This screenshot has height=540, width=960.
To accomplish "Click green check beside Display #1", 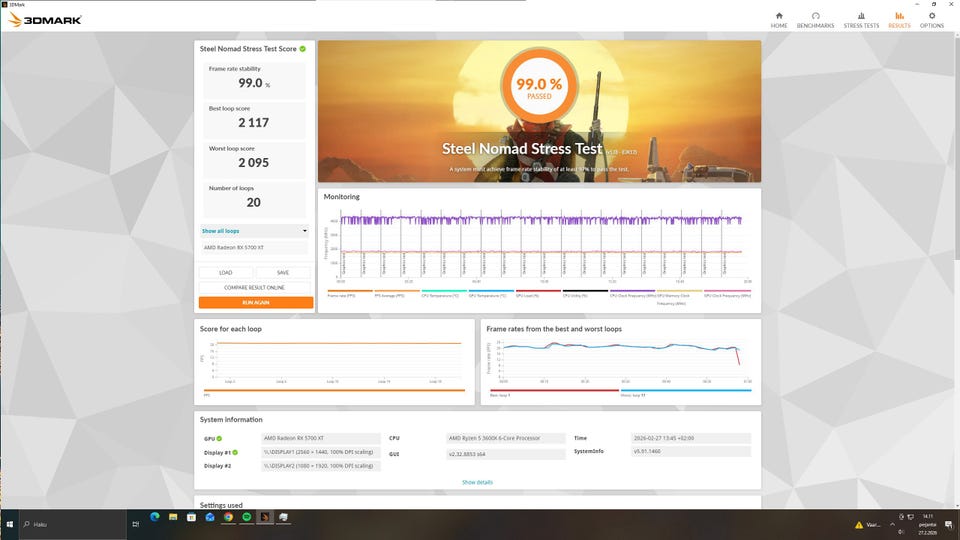I will (235, 452).
